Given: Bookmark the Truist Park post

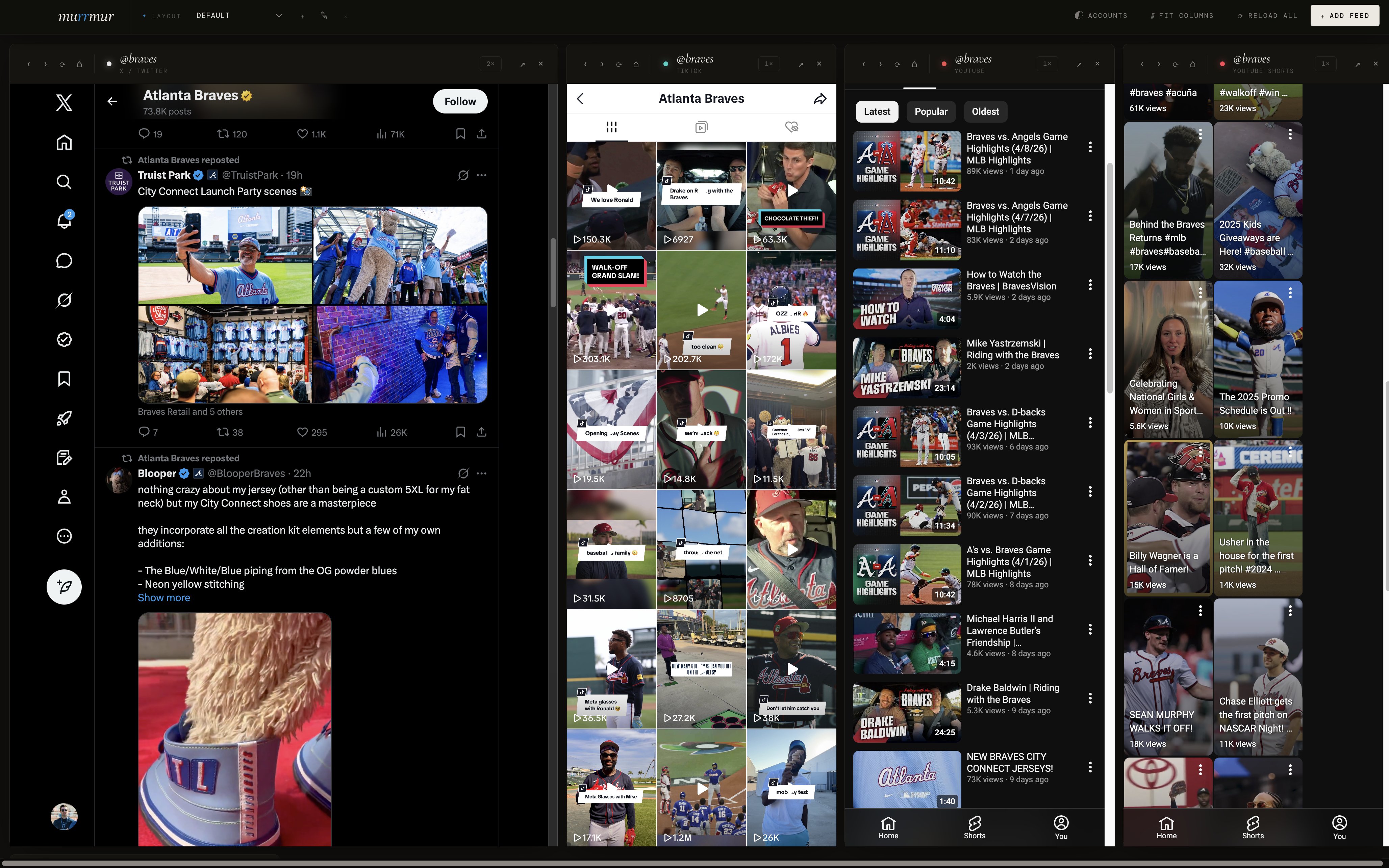Looking at the screenshot, I should click(x=460, y=432).
